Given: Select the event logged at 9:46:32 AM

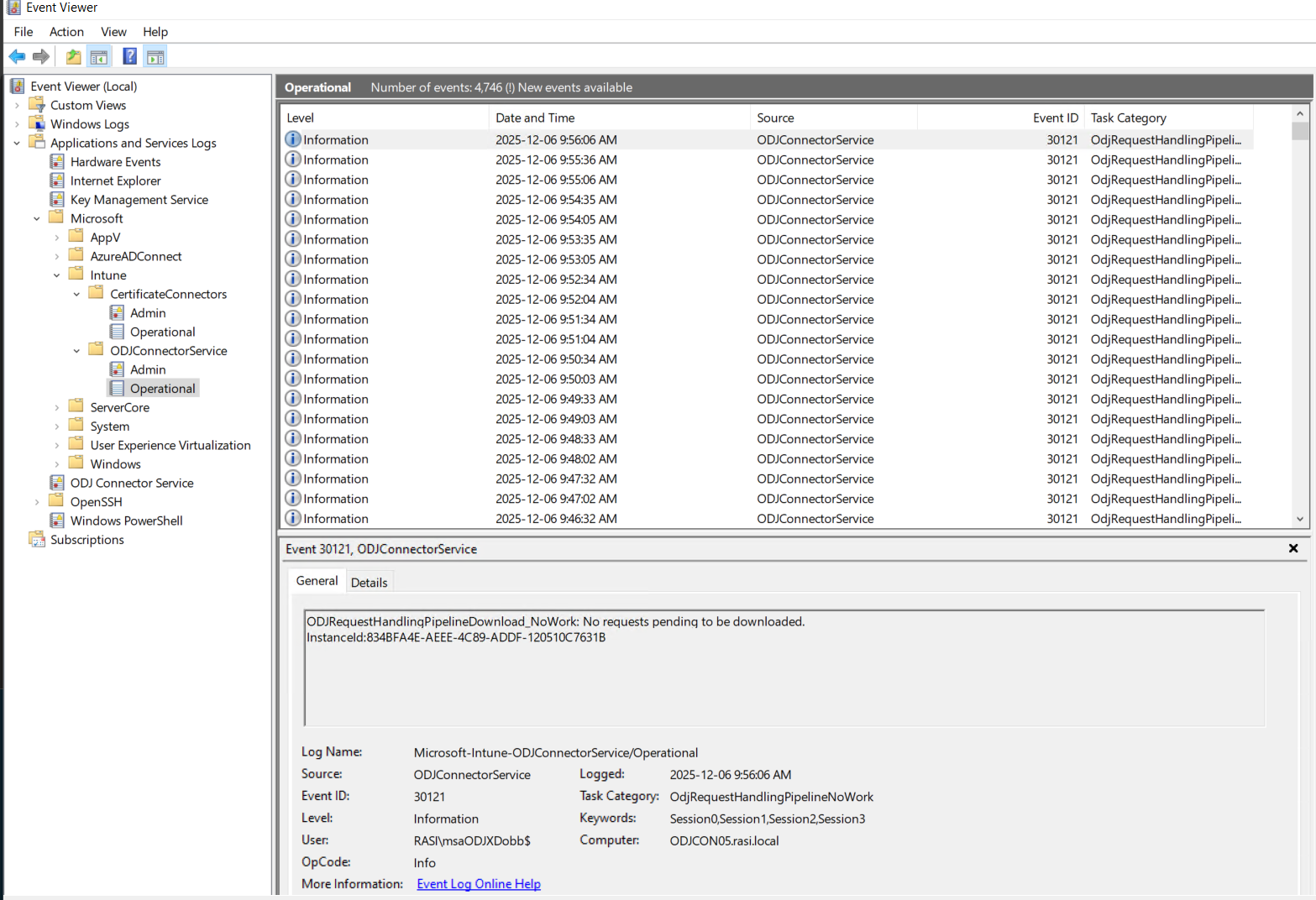Looking at the screenshot, I should pyautogui.click(x=768, y=519).
